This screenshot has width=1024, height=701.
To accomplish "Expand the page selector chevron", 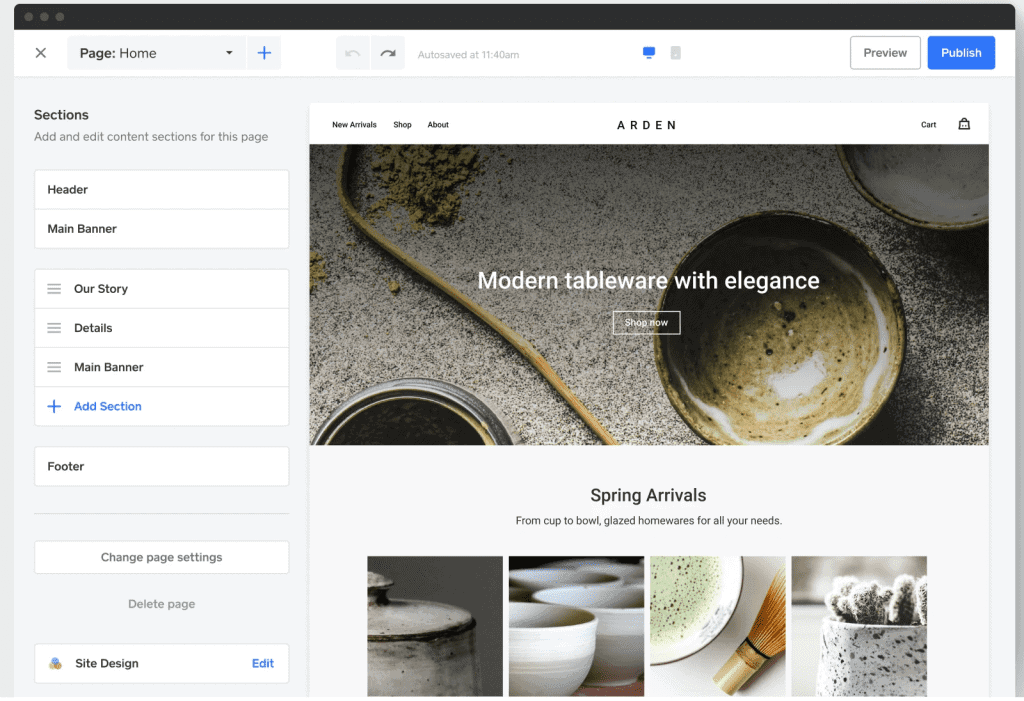I will [229, 52].
